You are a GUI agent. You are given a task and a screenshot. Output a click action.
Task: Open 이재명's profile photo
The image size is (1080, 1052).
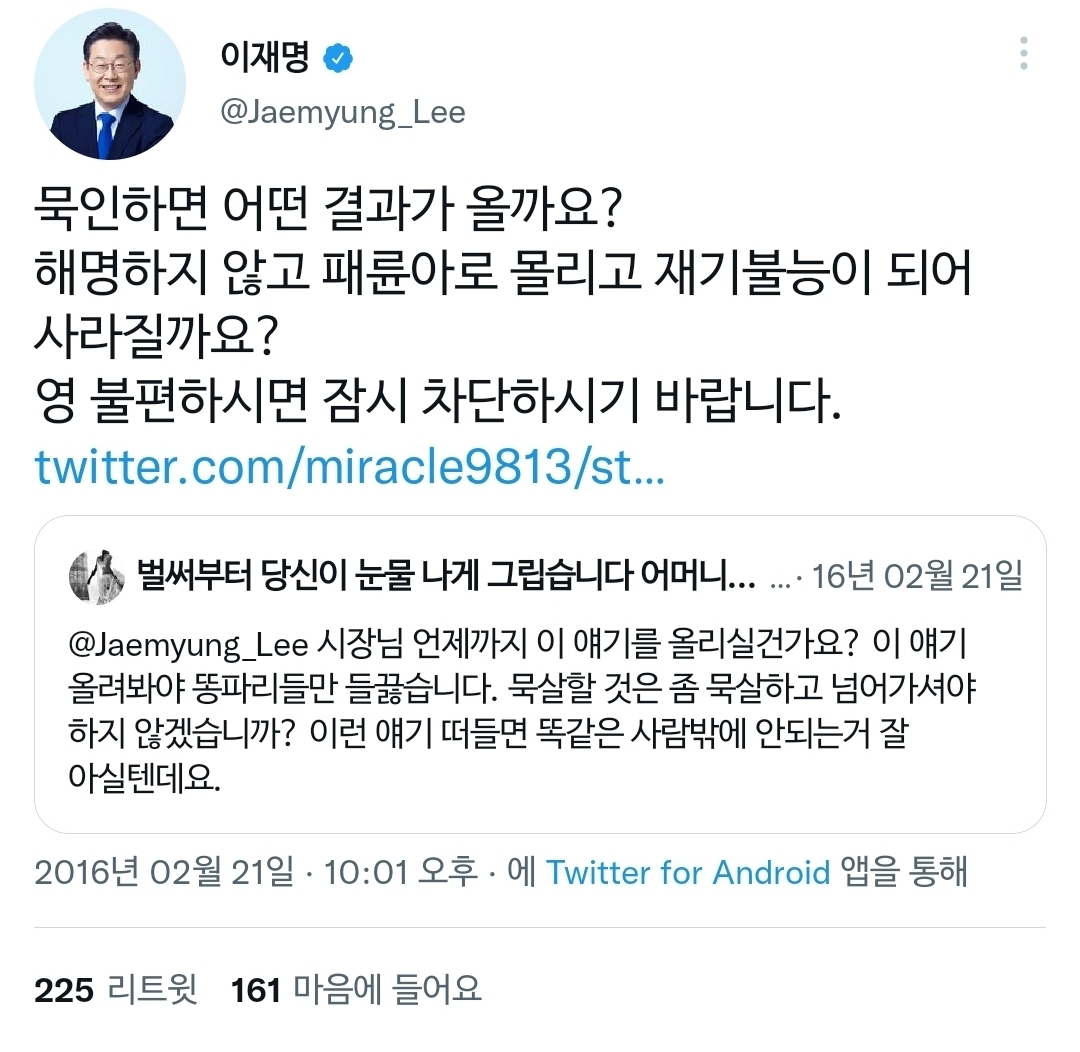110,84
